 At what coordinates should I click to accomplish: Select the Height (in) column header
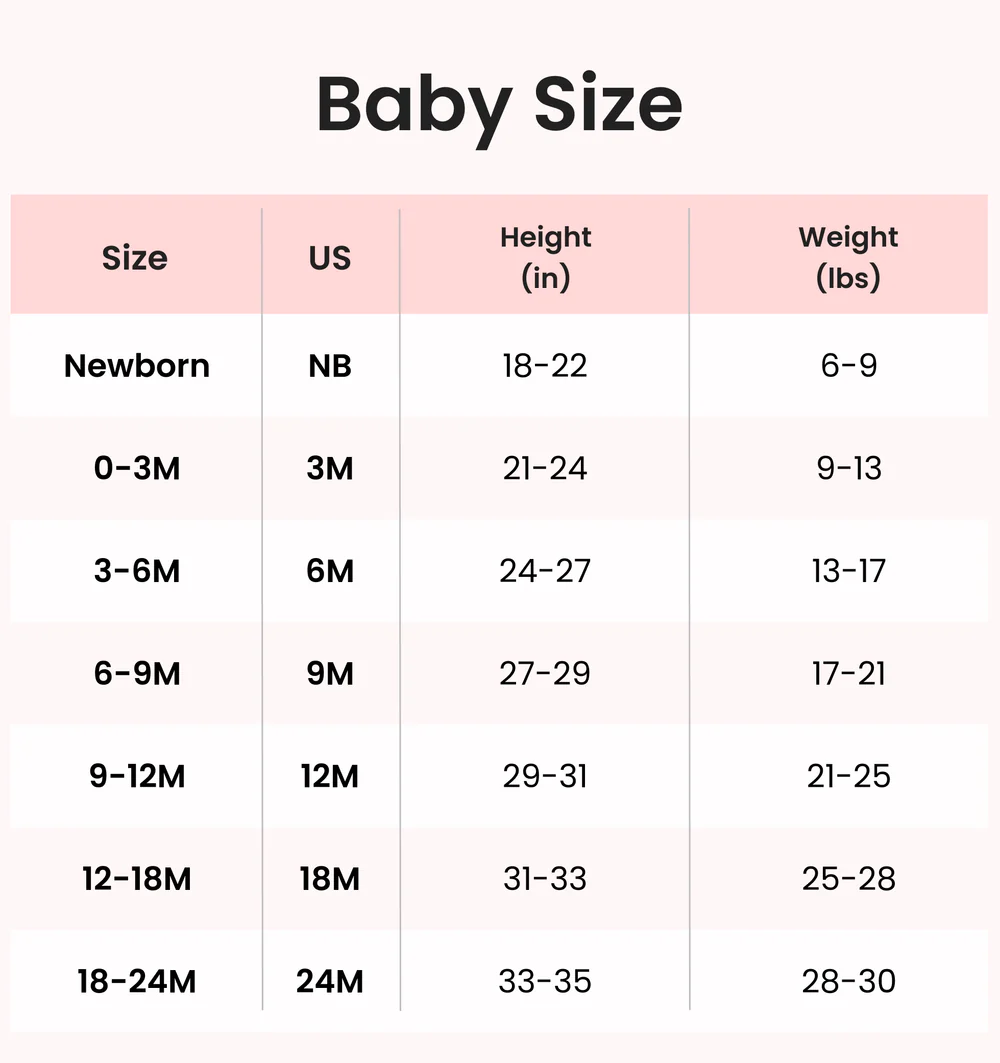pos(545,257)
